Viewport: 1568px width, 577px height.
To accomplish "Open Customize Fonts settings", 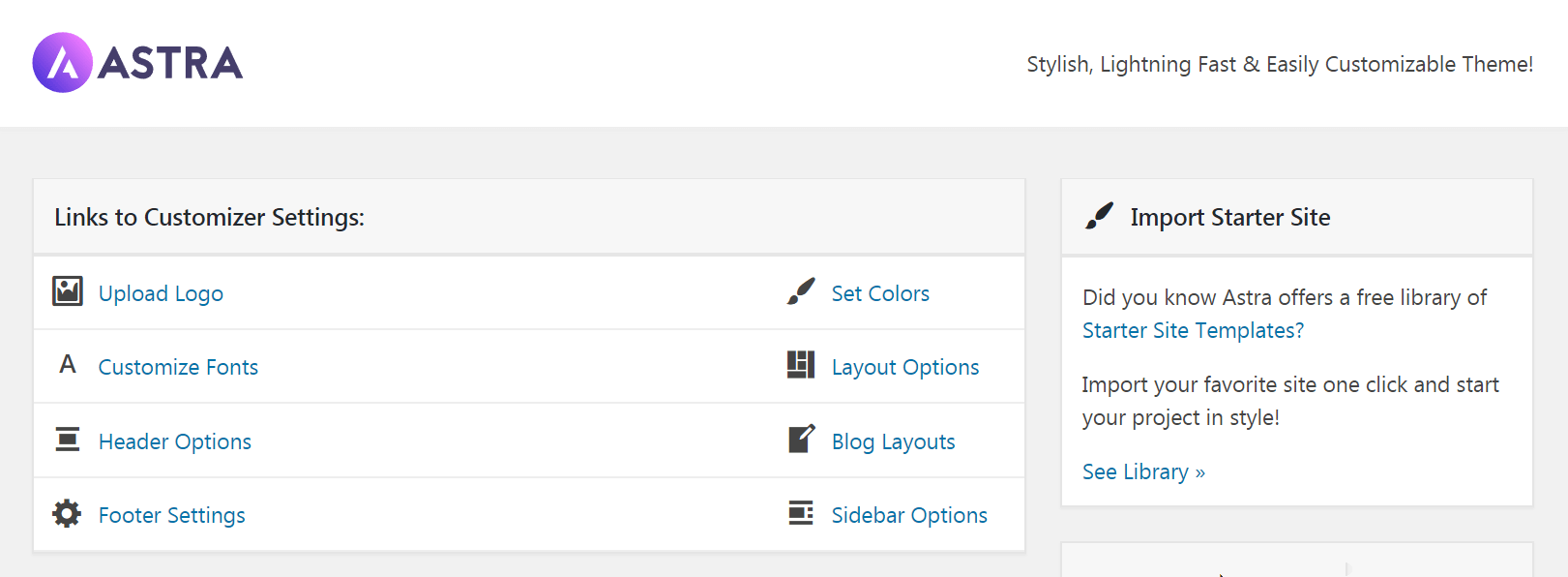I will [x=178, y=367].
